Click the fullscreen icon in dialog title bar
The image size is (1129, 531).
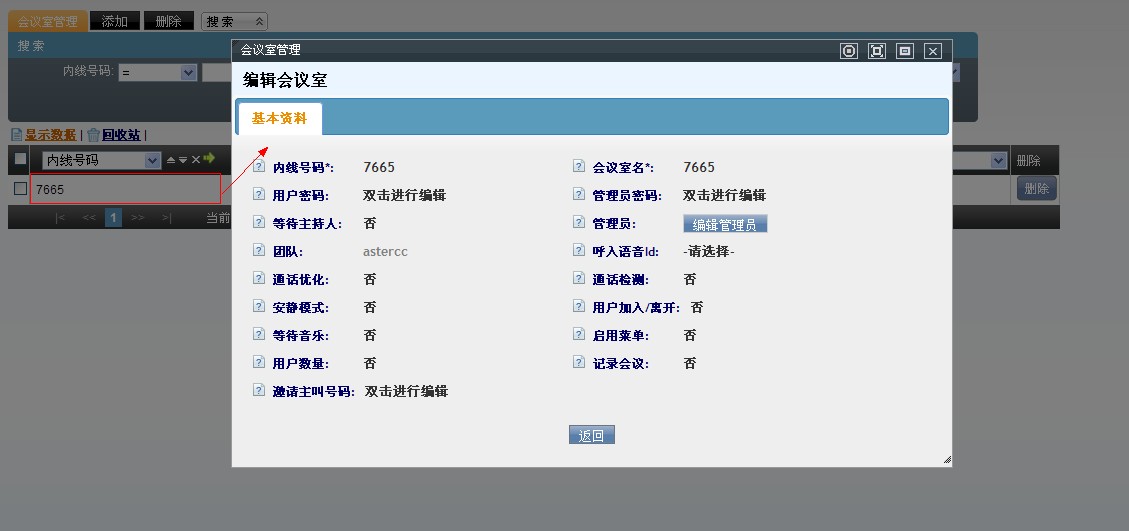(877, 51)
